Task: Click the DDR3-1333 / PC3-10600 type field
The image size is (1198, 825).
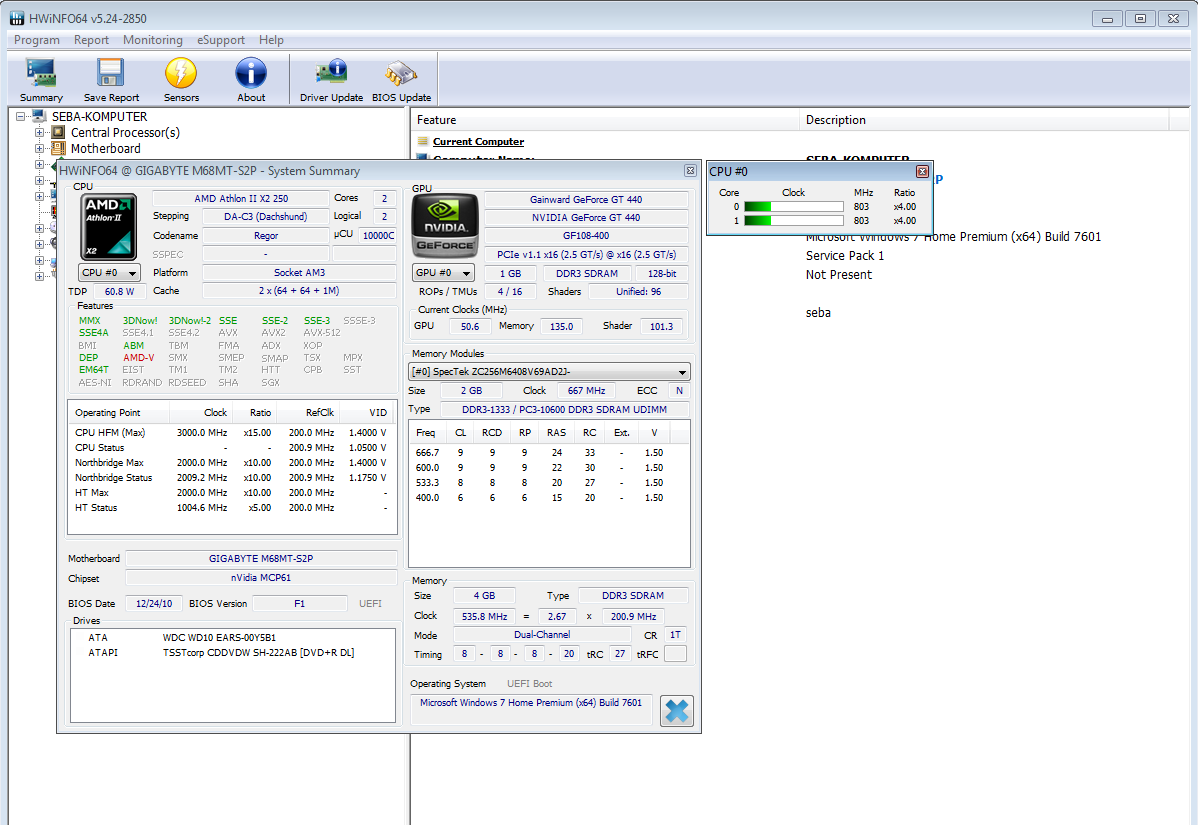Action: [565, 409]
